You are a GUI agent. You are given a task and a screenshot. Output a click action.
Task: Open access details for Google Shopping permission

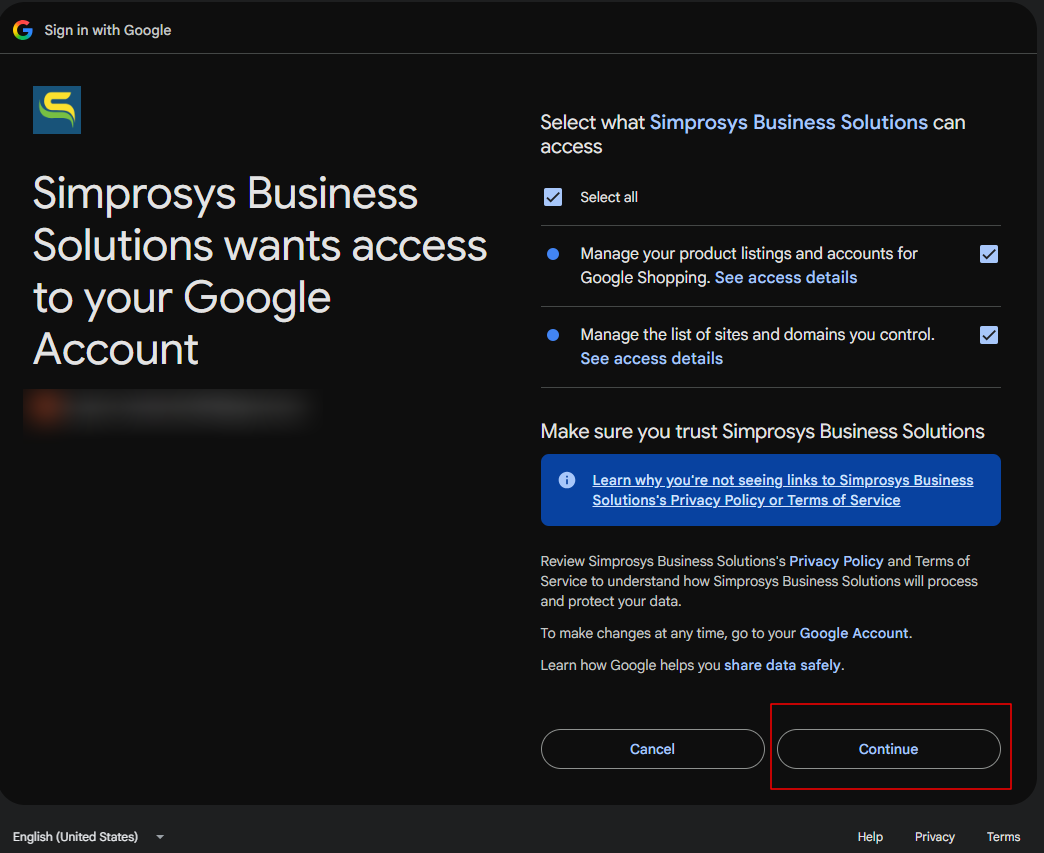786,278
